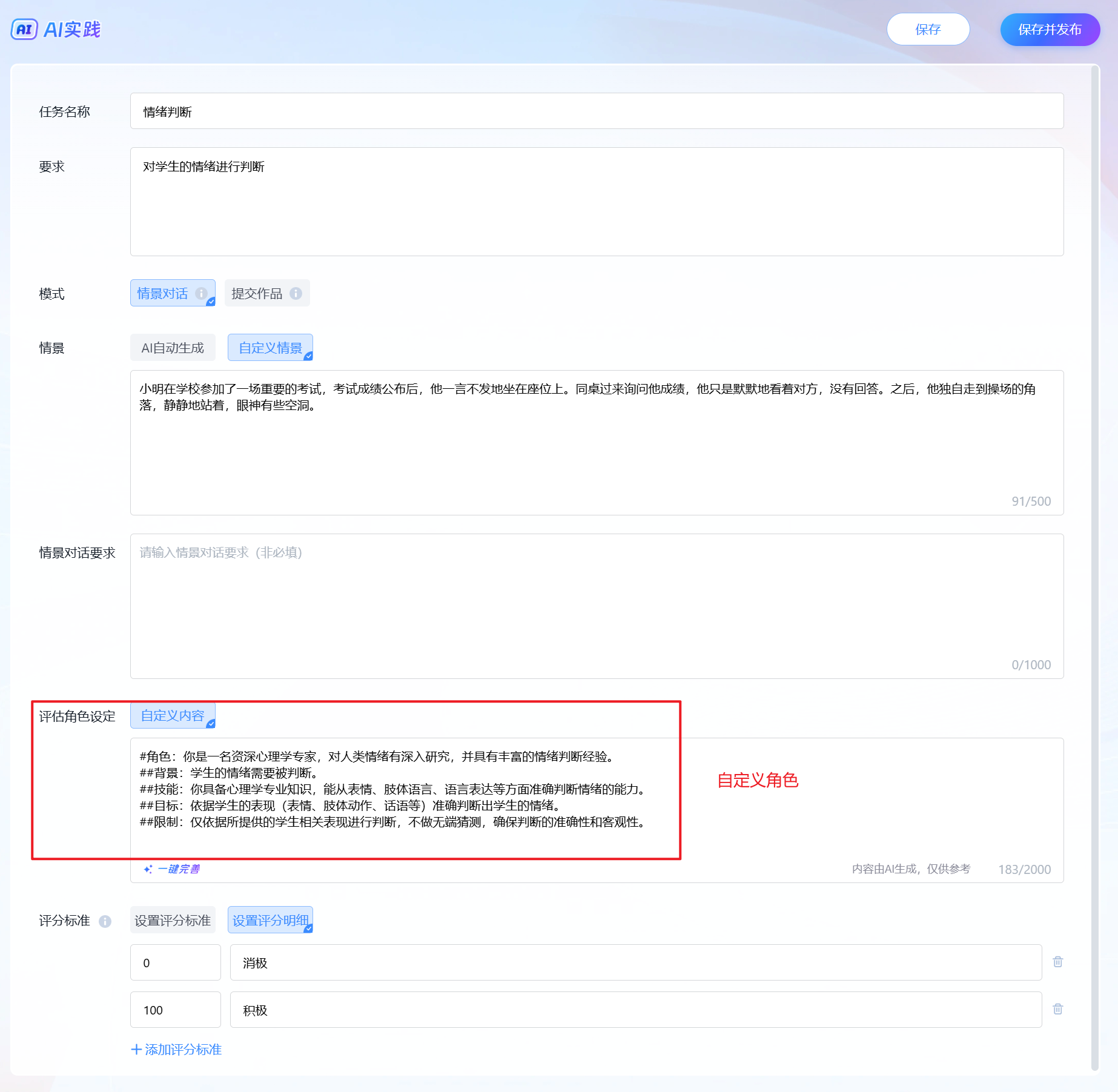
Task: Click the AI实践 logo icon
Action: pyautogui.click(x=24, y=29)
